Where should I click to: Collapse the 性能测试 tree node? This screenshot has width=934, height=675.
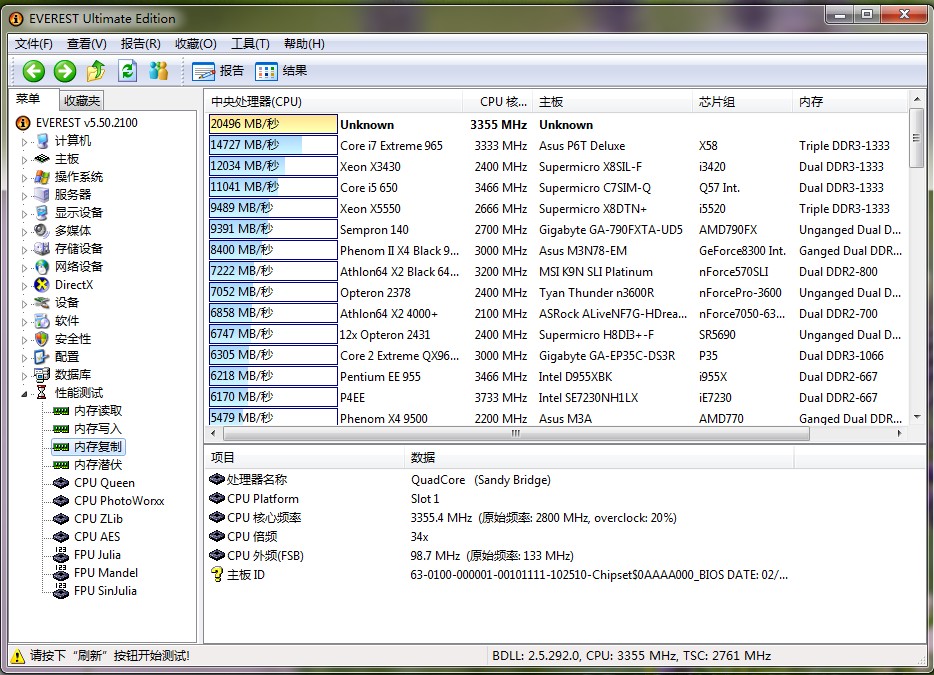click(x=24, y=394)
